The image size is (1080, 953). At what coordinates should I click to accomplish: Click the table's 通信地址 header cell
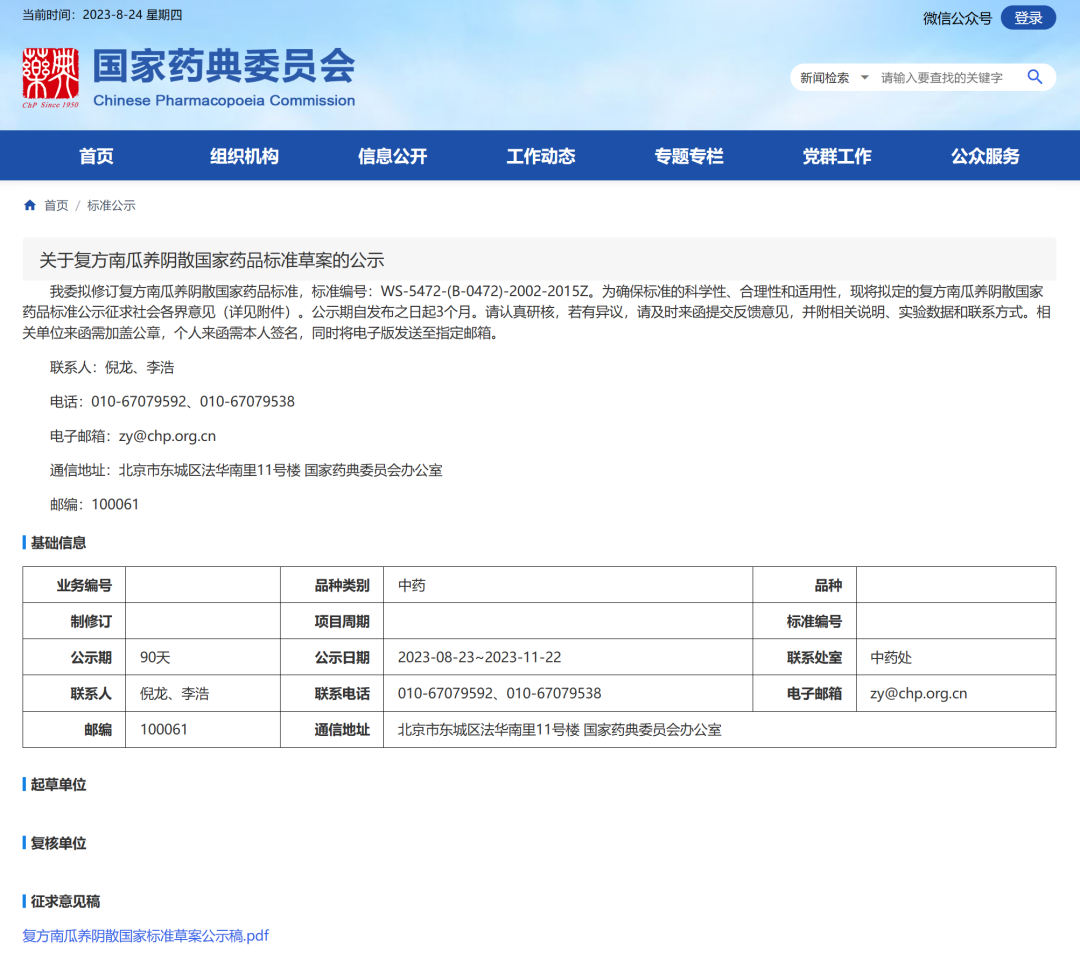click(332, 729)
